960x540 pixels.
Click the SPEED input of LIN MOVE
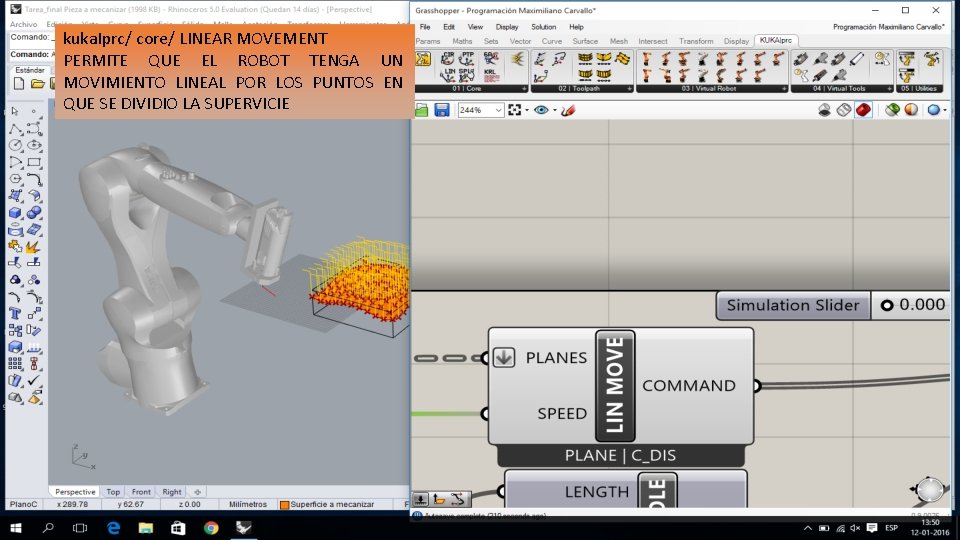coord(561,414)
